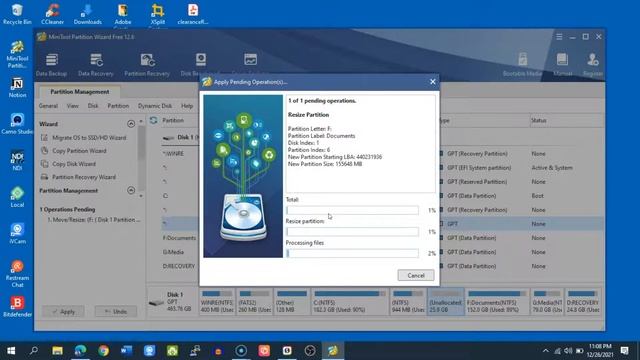Open the Space Analyzer toolbar icon

250,61
